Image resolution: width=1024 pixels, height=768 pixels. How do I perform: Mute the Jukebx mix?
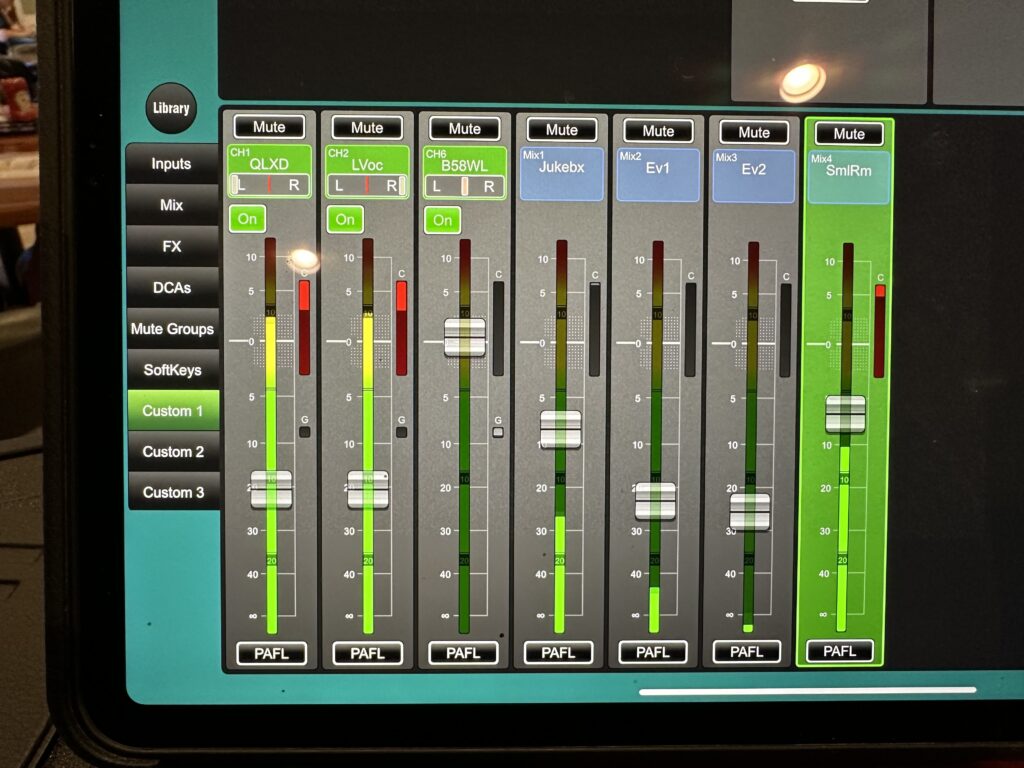pos(561,129)
